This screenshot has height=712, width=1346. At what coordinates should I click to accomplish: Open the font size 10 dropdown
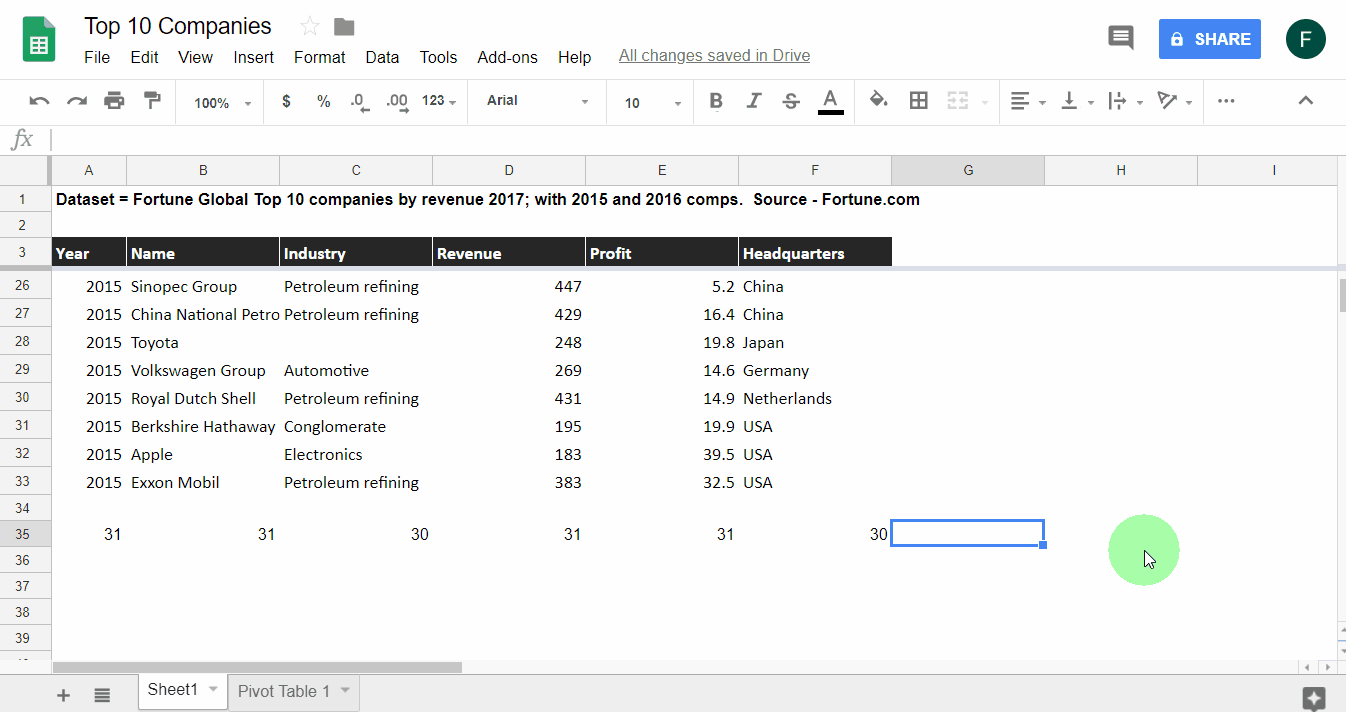click(x=653, y=102)
